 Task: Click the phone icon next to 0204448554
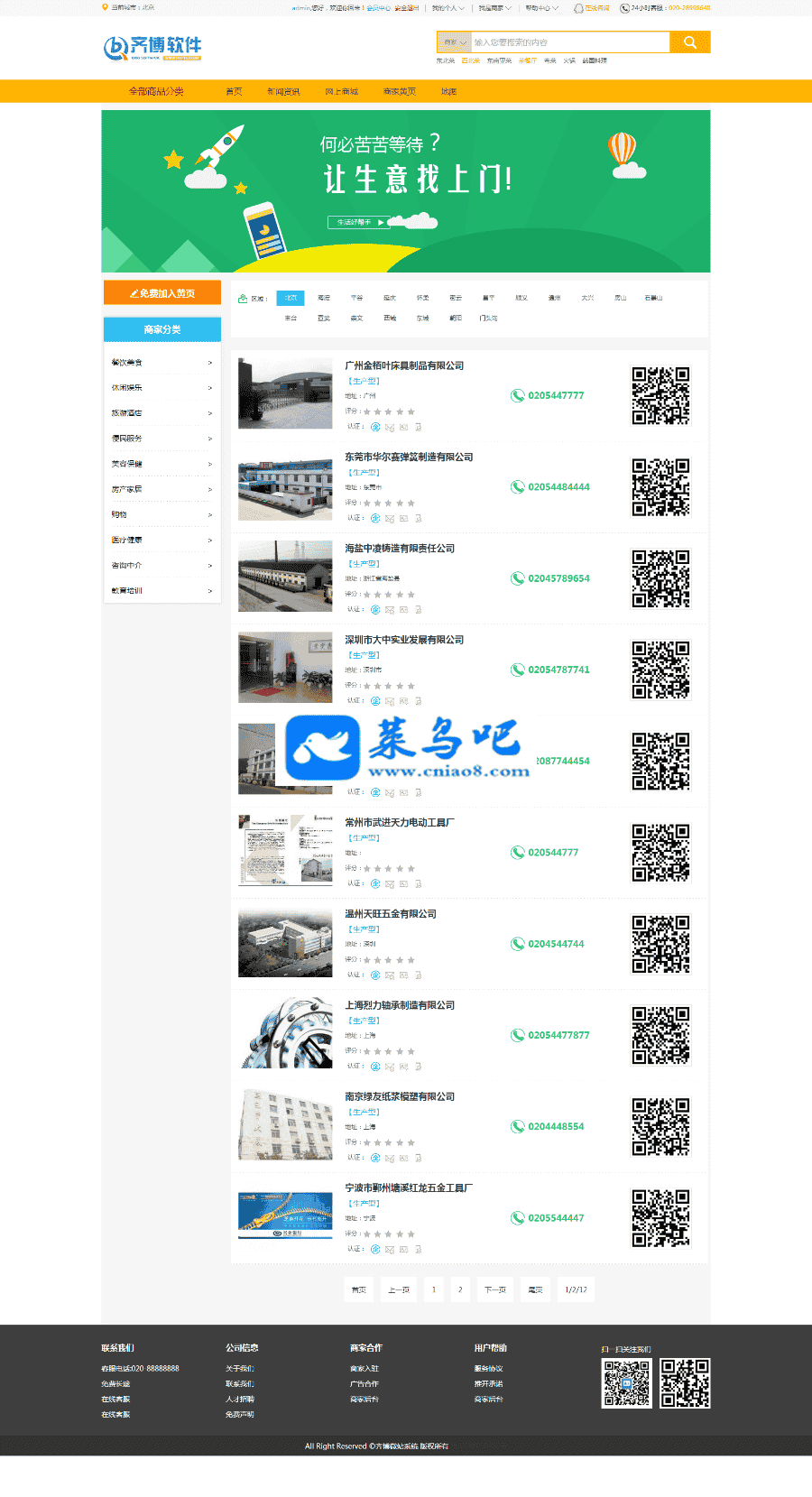[518, 1126]
